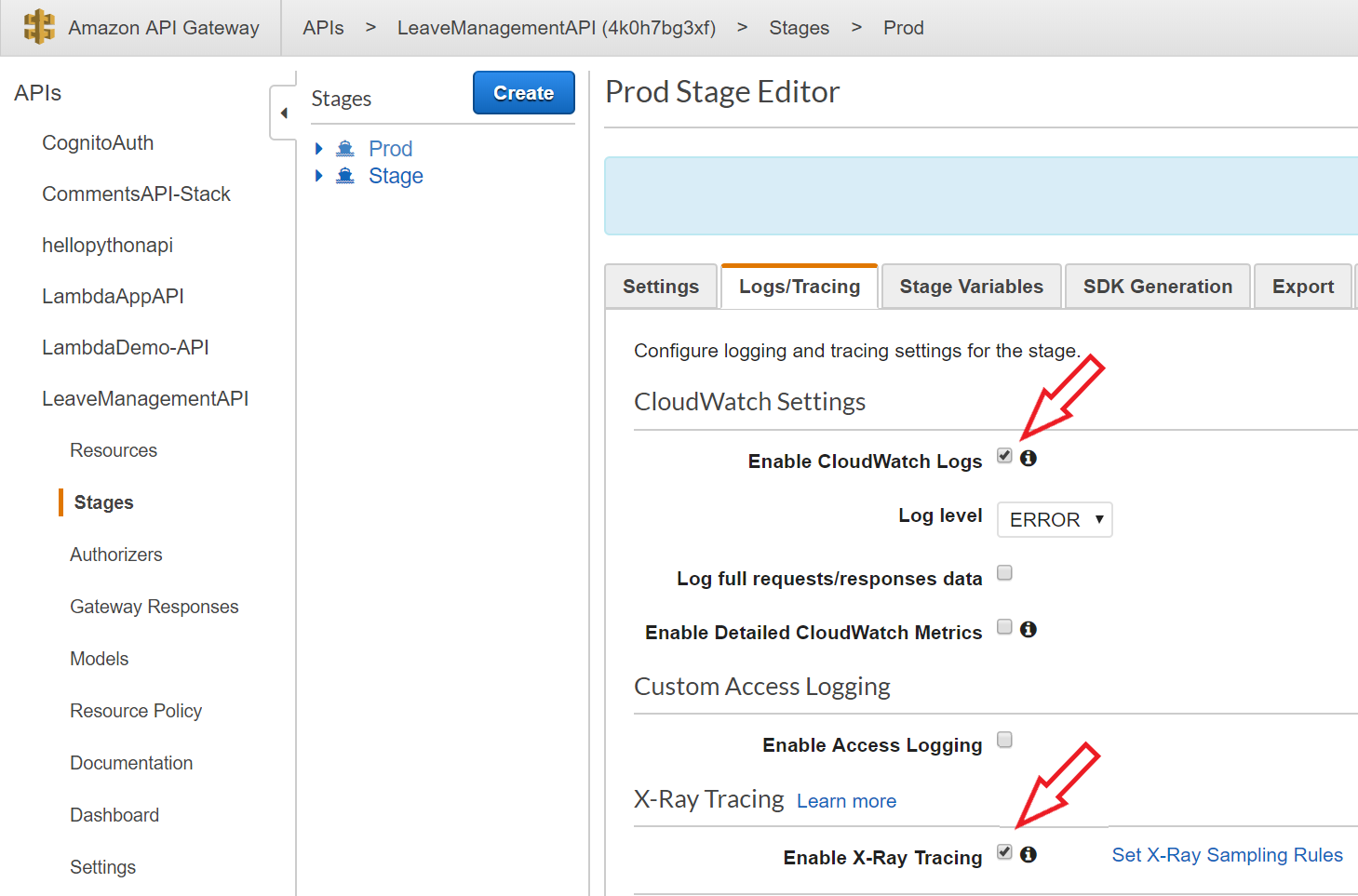
Task: Click LeaveManagementAPI breadcrumb link
Action: pos(557,28)
